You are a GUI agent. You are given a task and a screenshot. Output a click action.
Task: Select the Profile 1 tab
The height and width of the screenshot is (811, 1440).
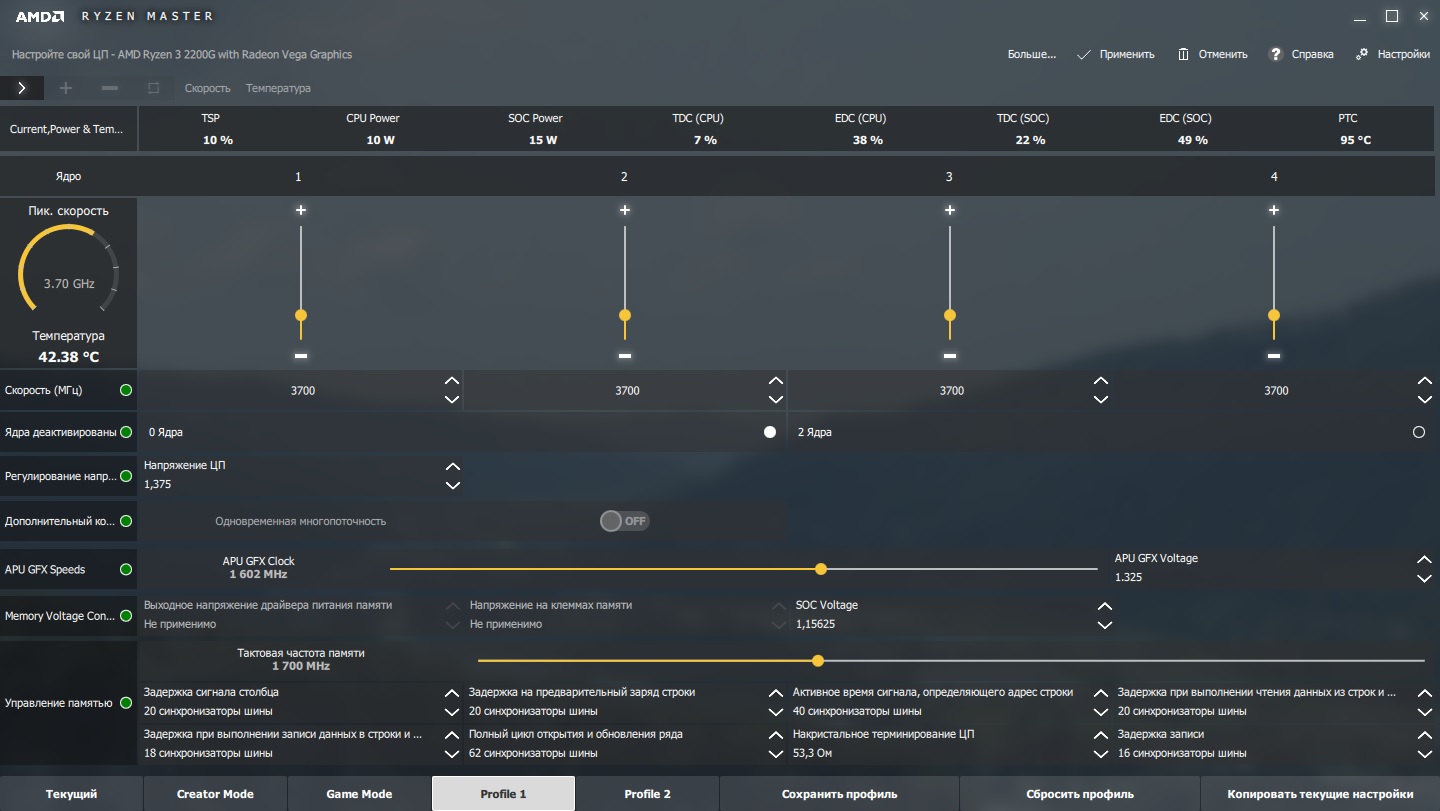pos(503,794)
